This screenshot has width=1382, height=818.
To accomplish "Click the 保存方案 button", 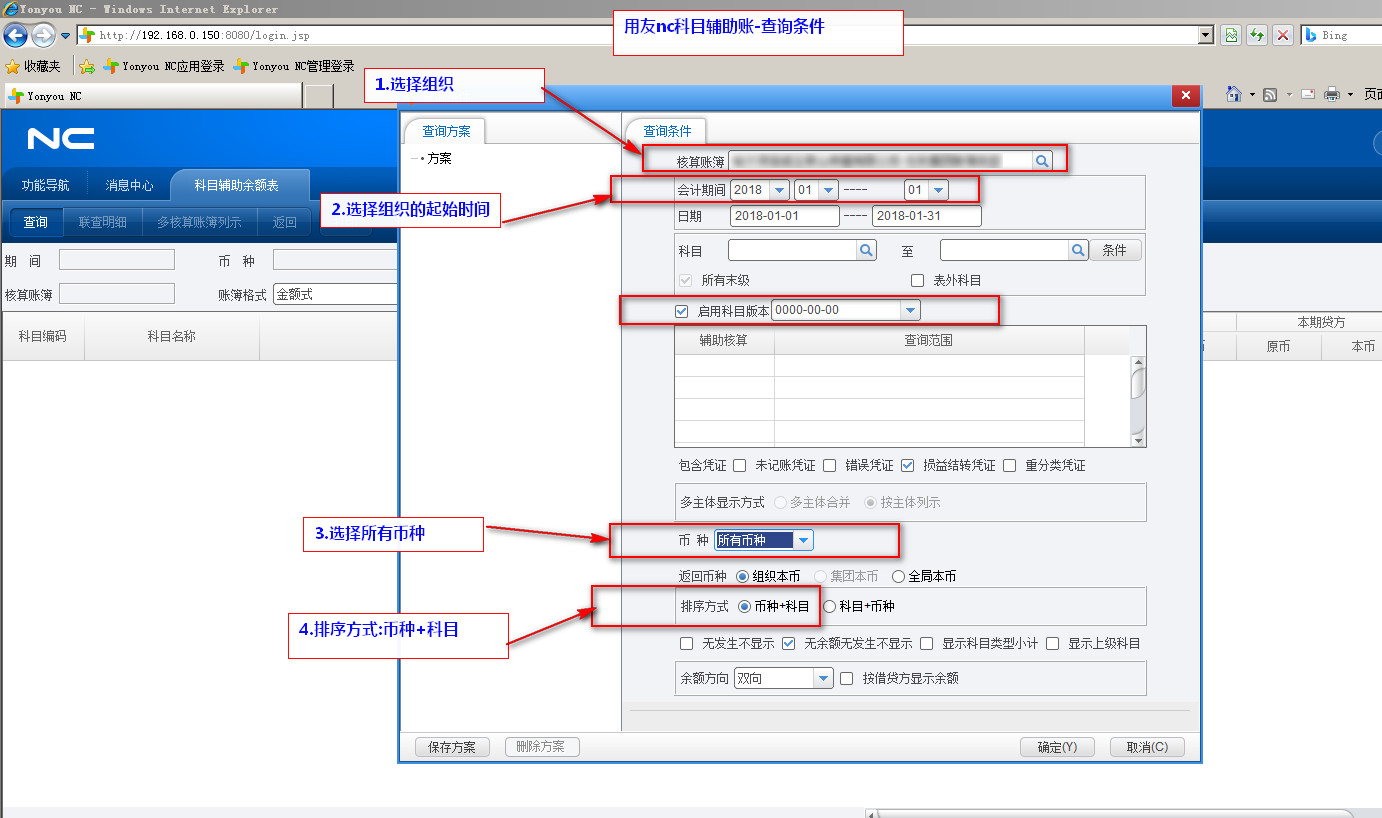I will click(451, 747).
